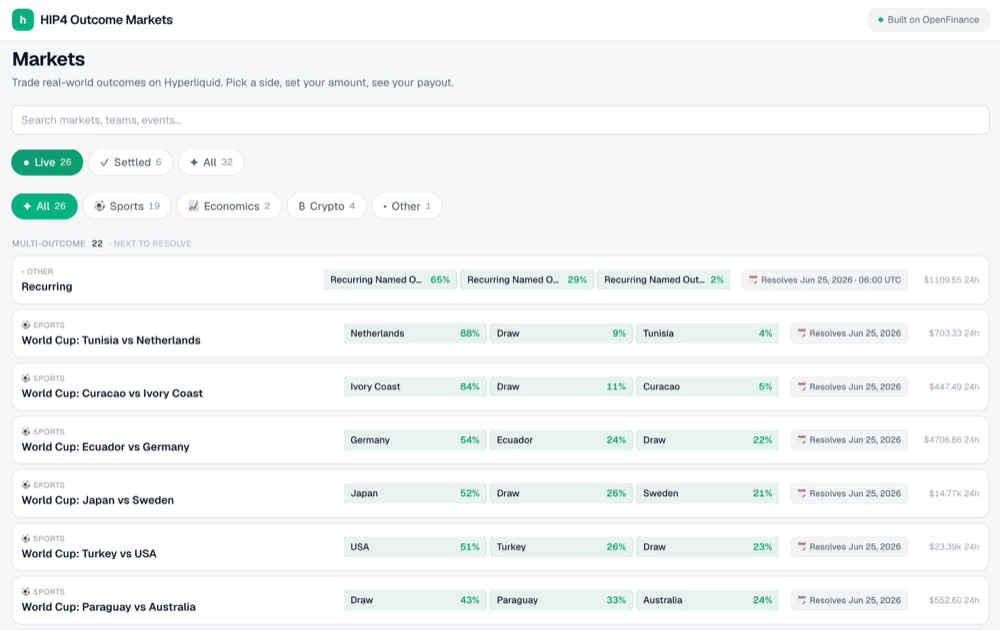Filter by Sports 19 category

pyautogui.click(x=127, y=206)
